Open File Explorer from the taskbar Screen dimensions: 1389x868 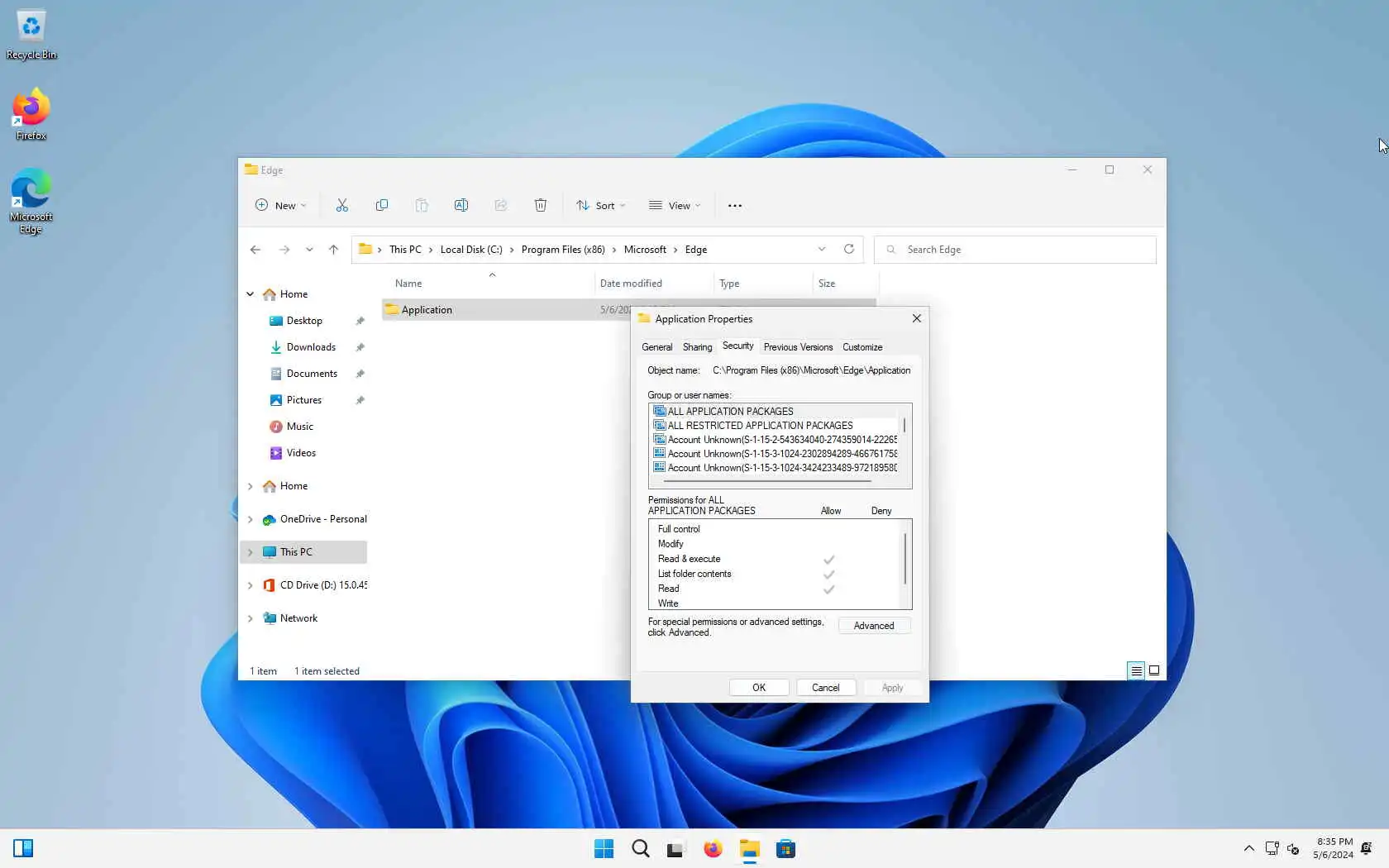click(750, 849)
